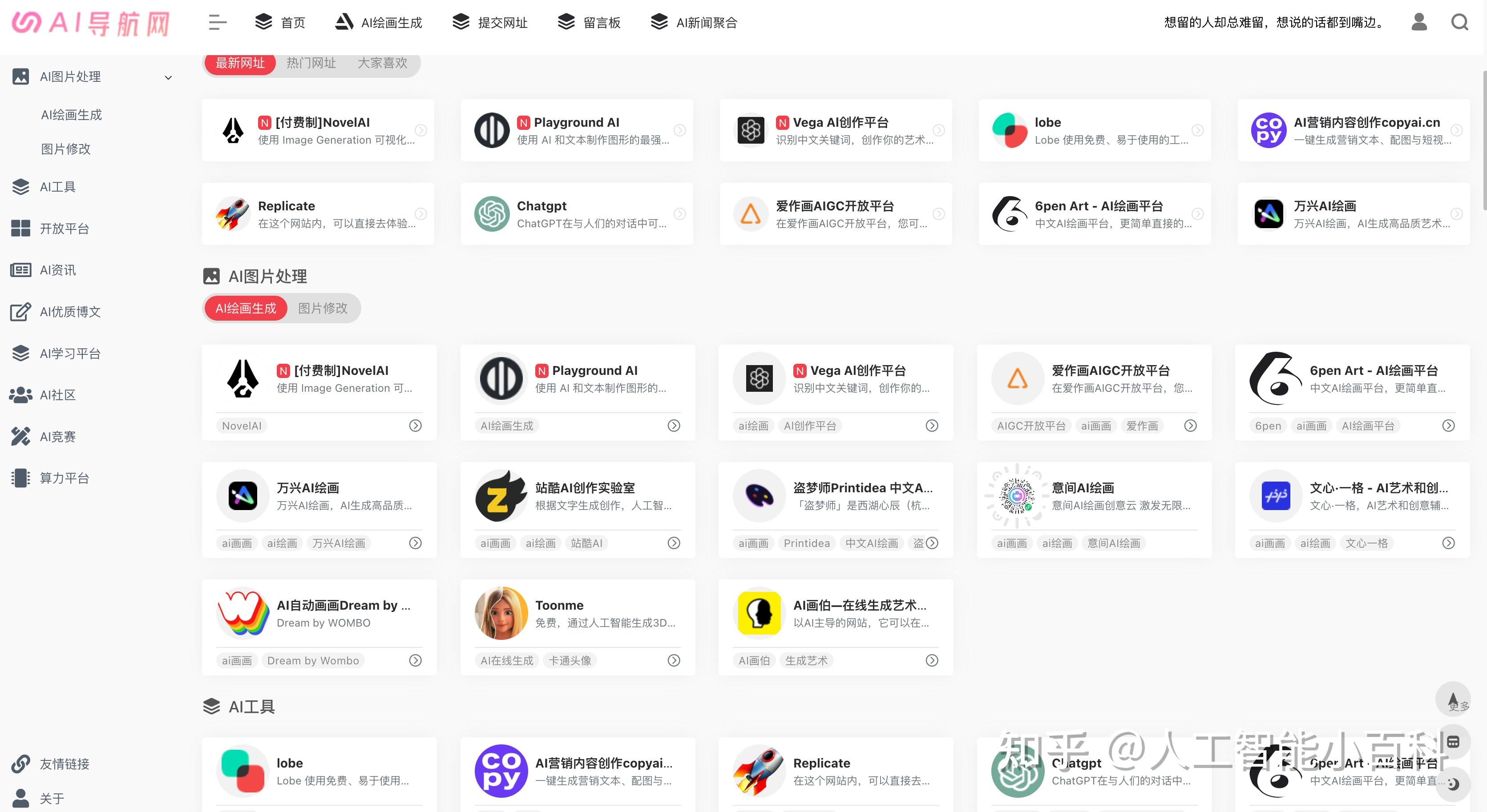The width and height of the screenshot is (1487, 812).
Task: Click the 6pen Art logo in latest sites
Action: coord(1010,214)
